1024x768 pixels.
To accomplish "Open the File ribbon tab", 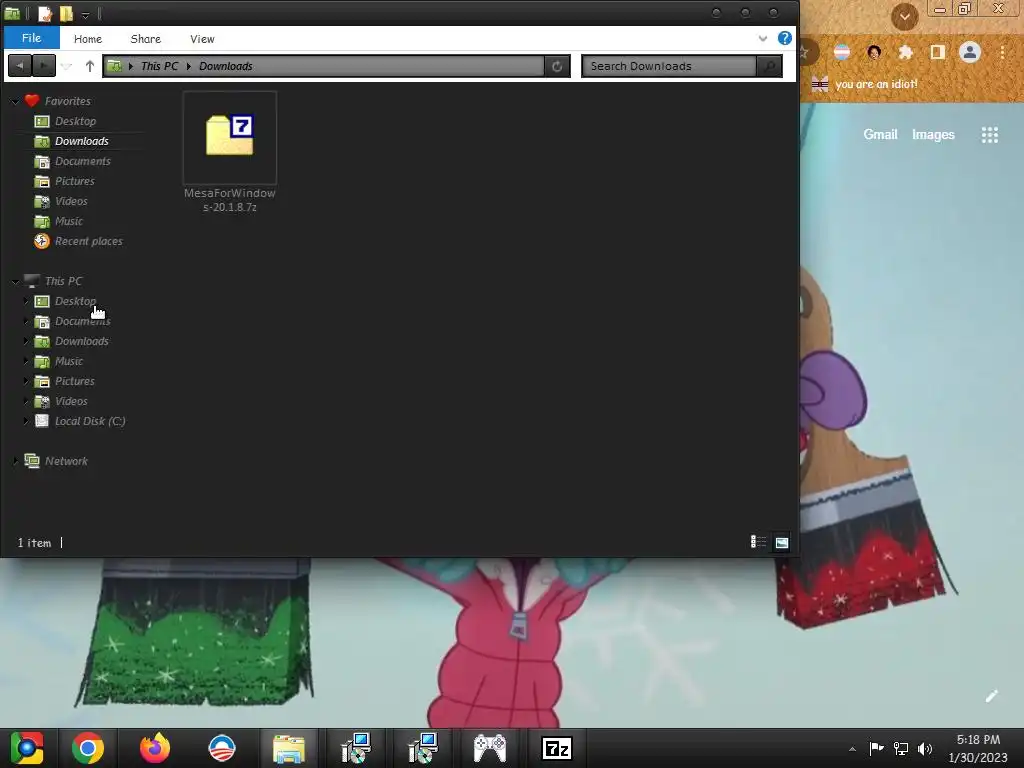I will tap(31, 38).
